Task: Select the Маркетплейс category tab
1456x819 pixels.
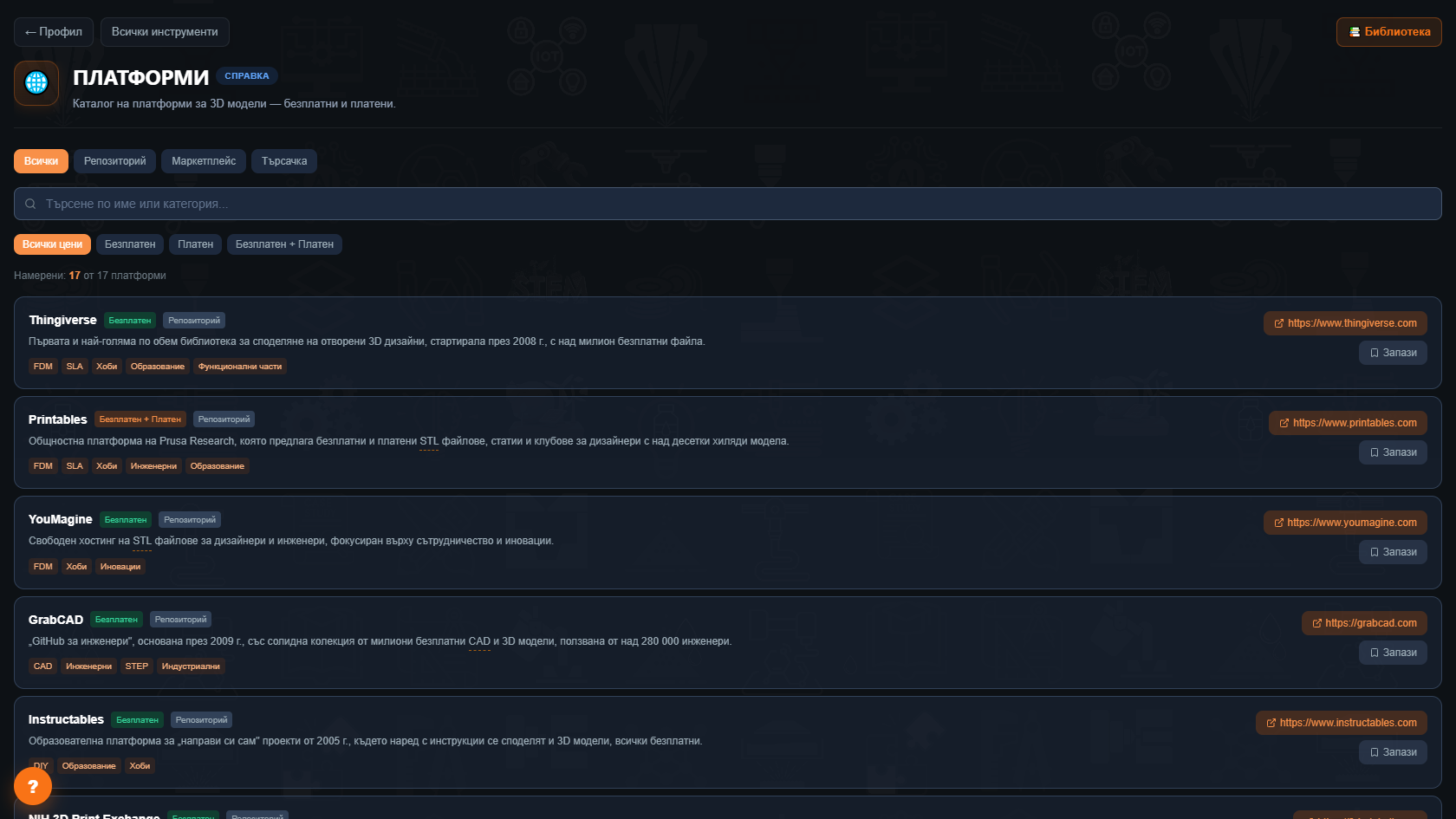Action: point(204,161)
